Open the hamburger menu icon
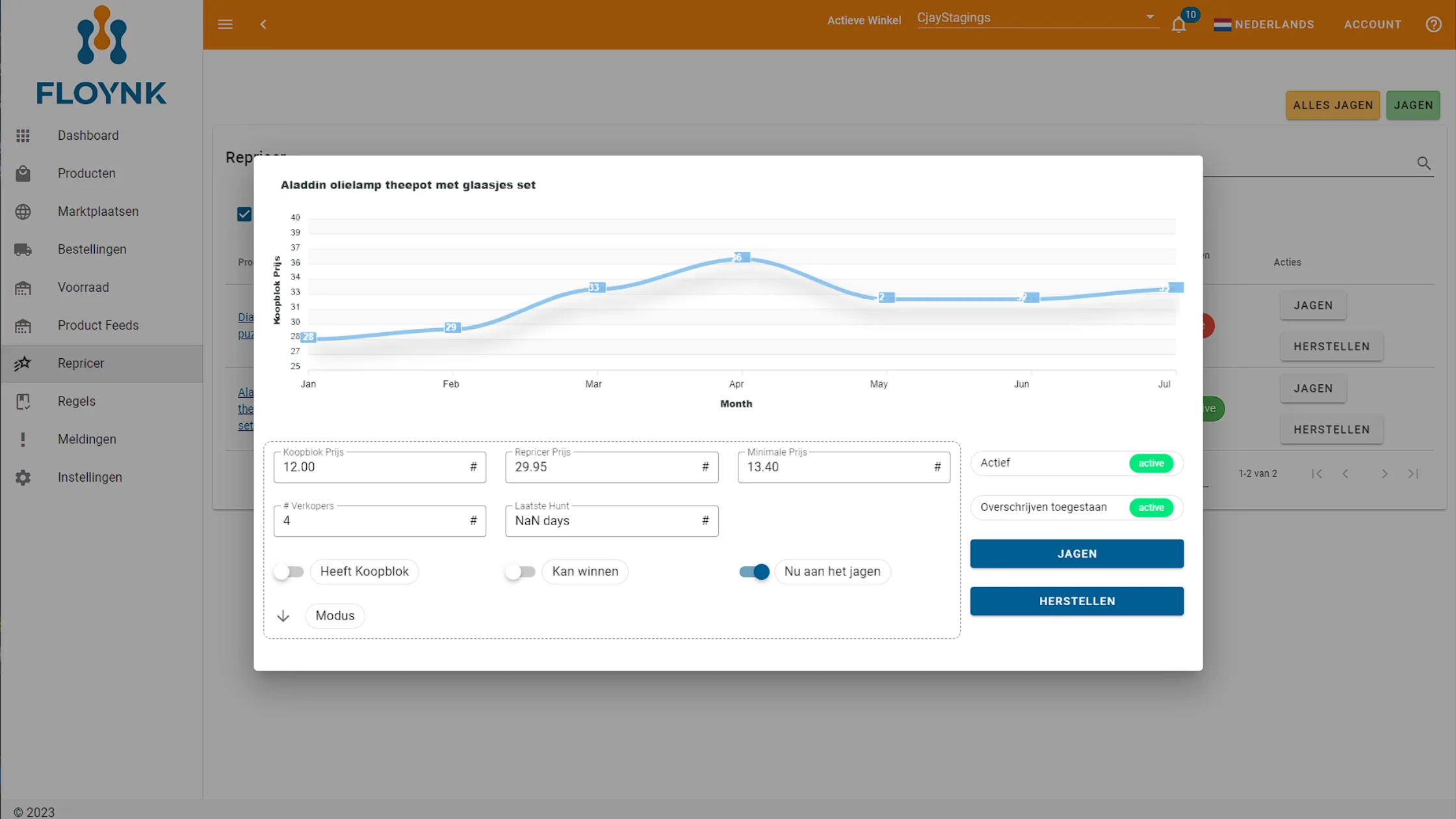This screenshot has width=1456, height=819. pos(225,25)
